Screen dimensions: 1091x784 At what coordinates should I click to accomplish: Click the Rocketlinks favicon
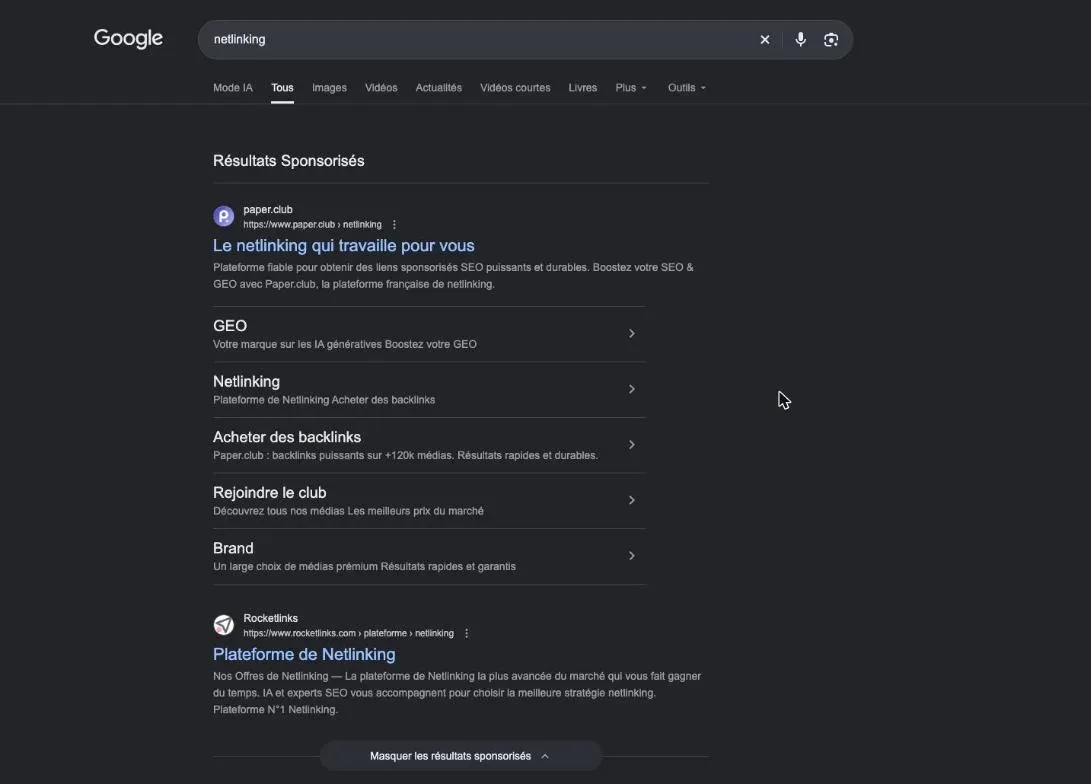223,625
